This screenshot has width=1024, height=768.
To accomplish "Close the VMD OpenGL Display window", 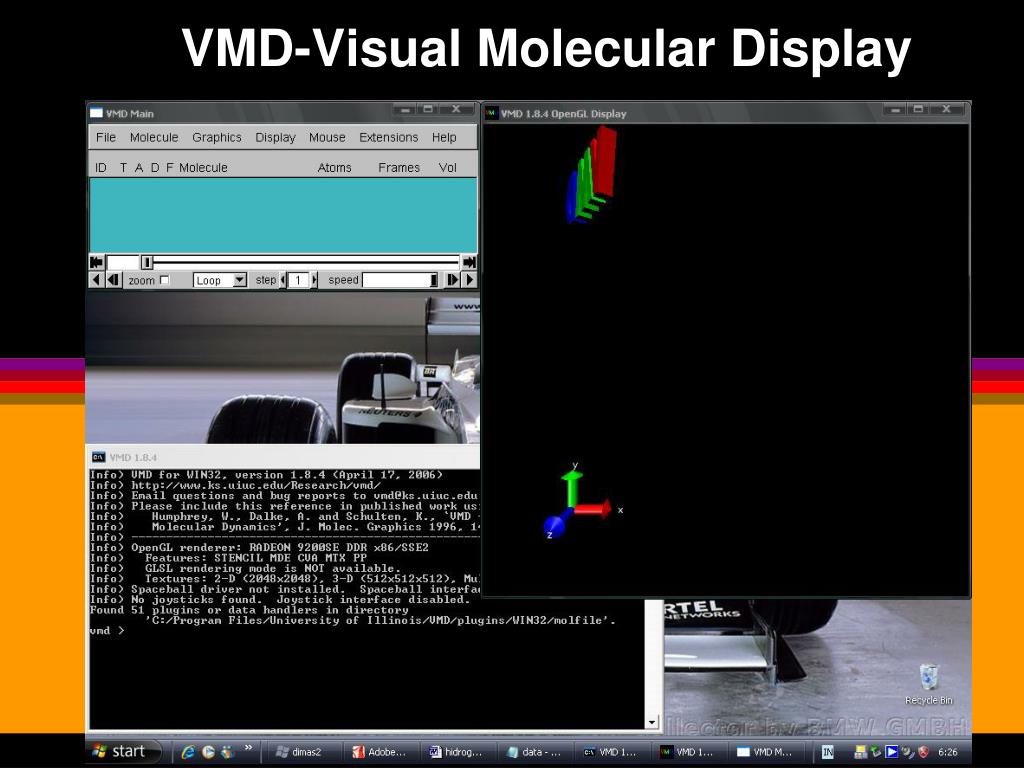I will click(946, 110).
